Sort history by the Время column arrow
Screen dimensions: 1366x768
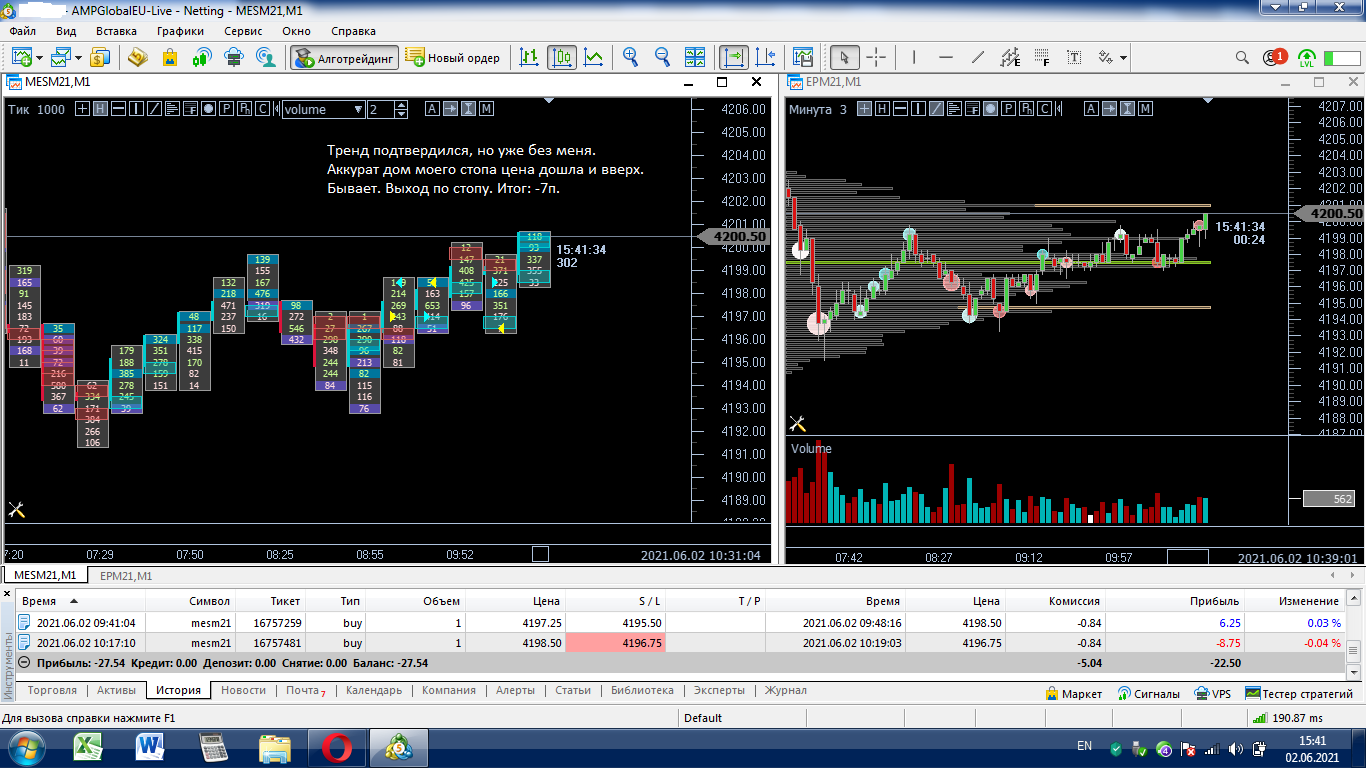point(73,602)
